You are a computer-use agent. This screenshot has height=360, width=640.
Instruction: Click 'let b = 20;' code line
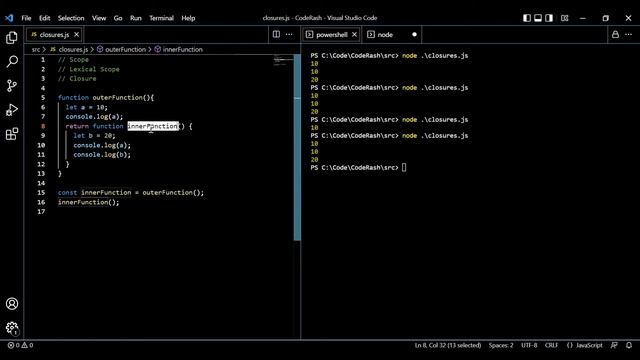tap(94, 136)
